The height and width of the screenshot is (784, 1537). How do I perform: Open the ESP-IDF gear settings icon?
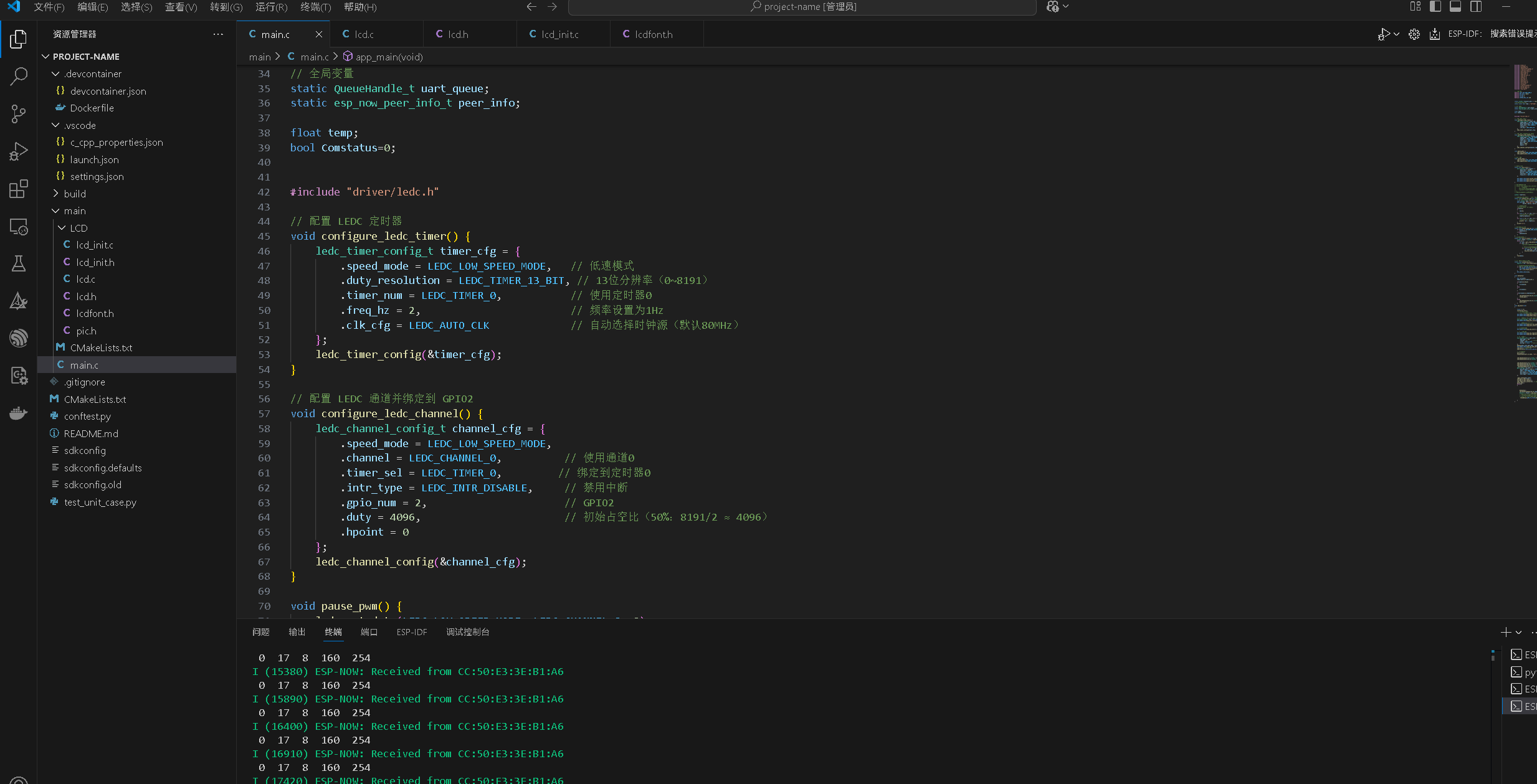(1414, 34)
